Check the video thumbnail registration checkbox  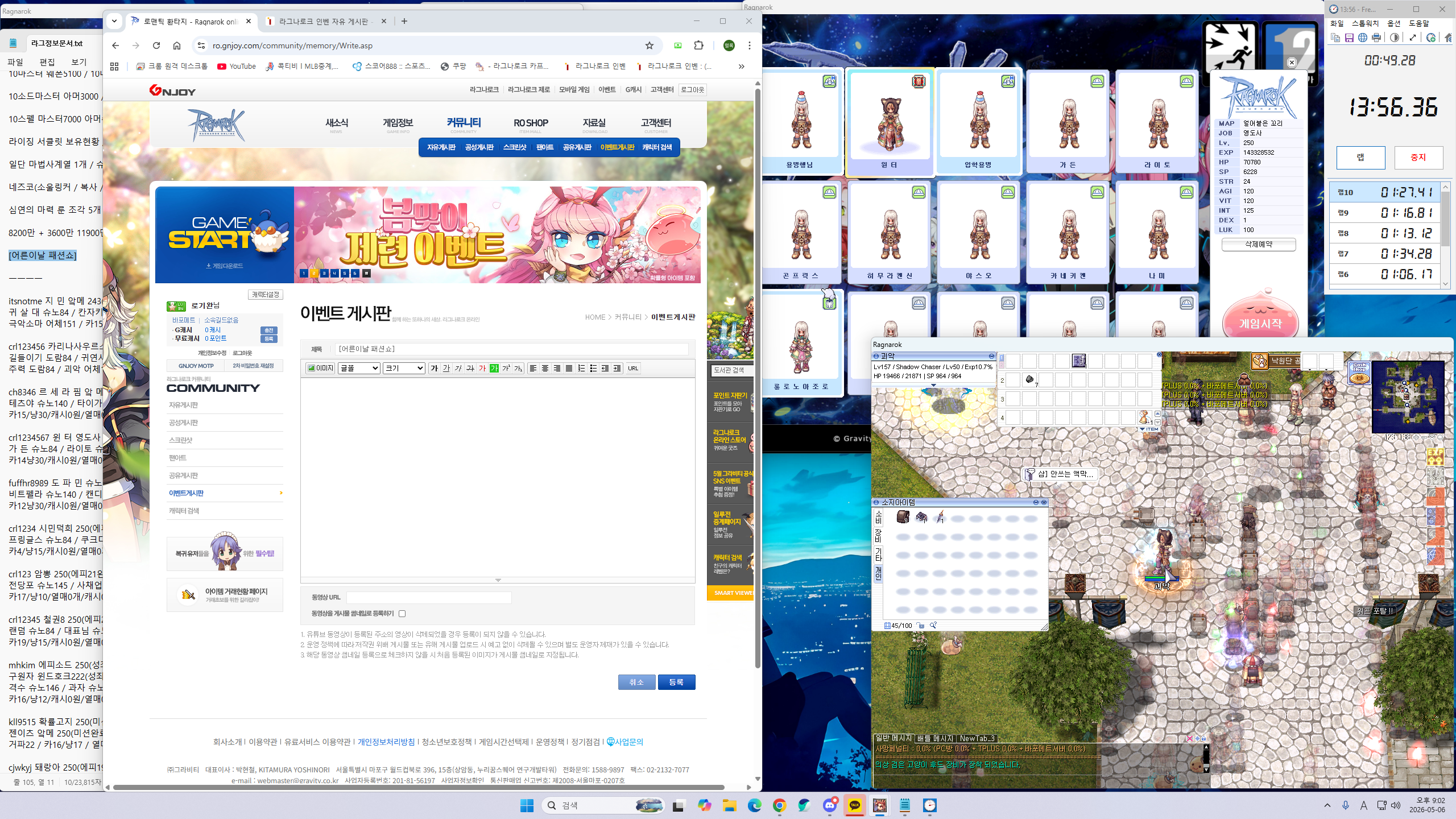click(x=402, y=614)
